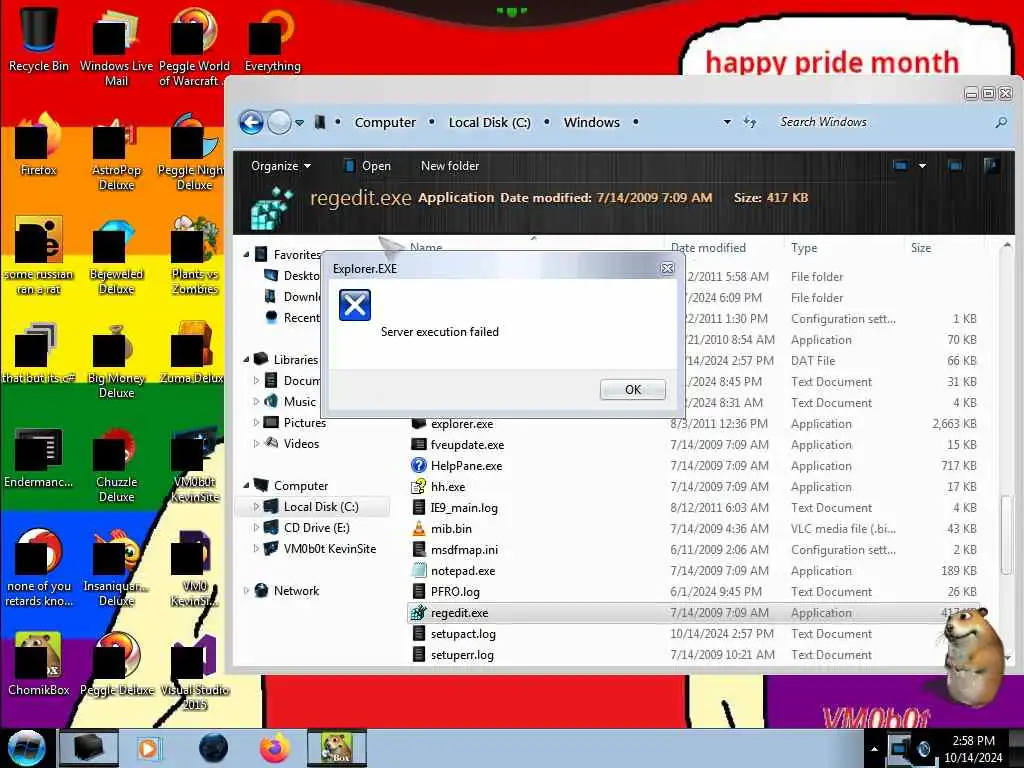Viewport: 1024px width, 768px height.
Task: Select the PFRO.log file
Action: (x=455, y=592)
